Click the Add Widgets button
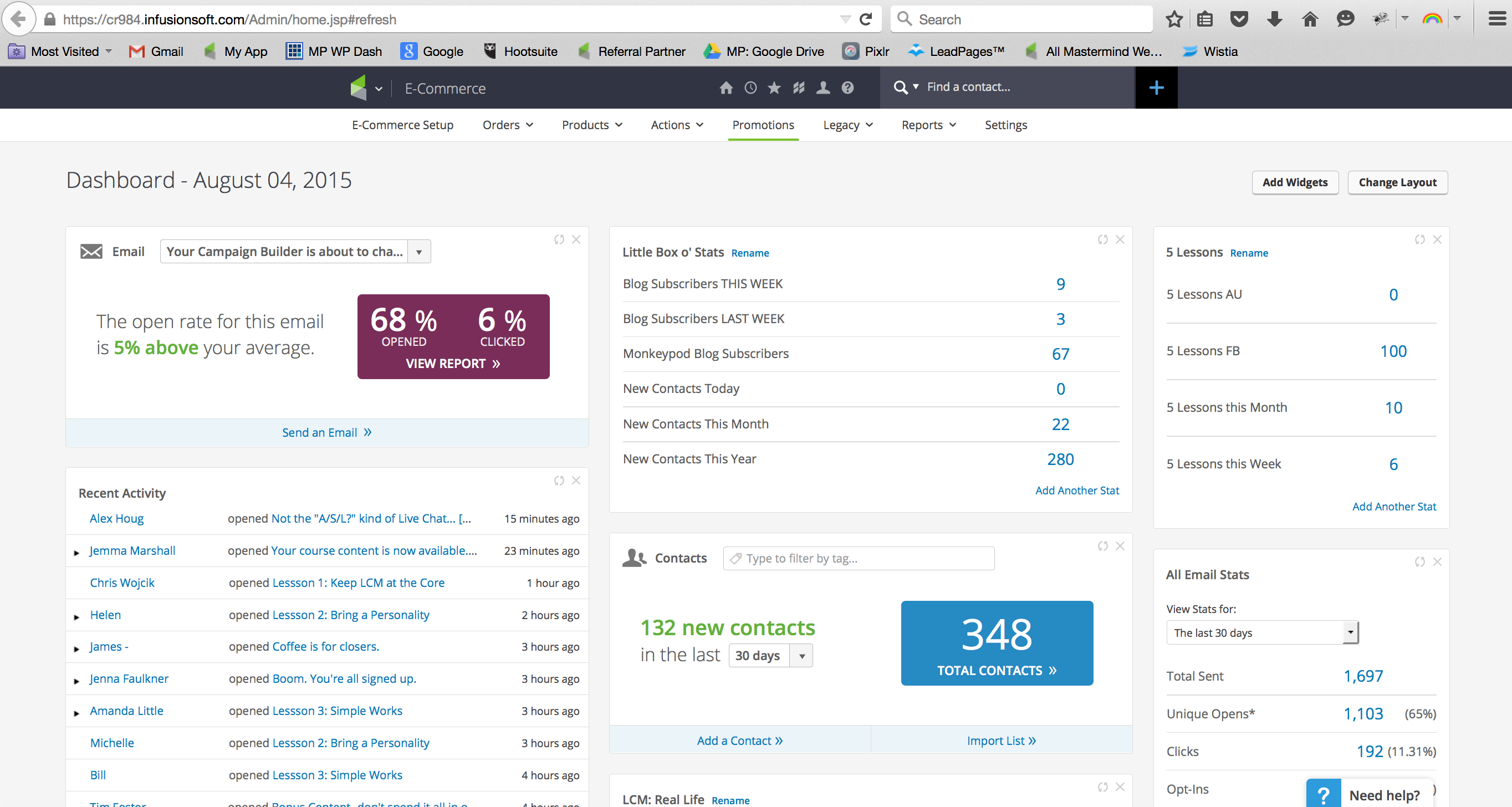The width and height of the screenshot is (1512, 807). (1295, 182)
